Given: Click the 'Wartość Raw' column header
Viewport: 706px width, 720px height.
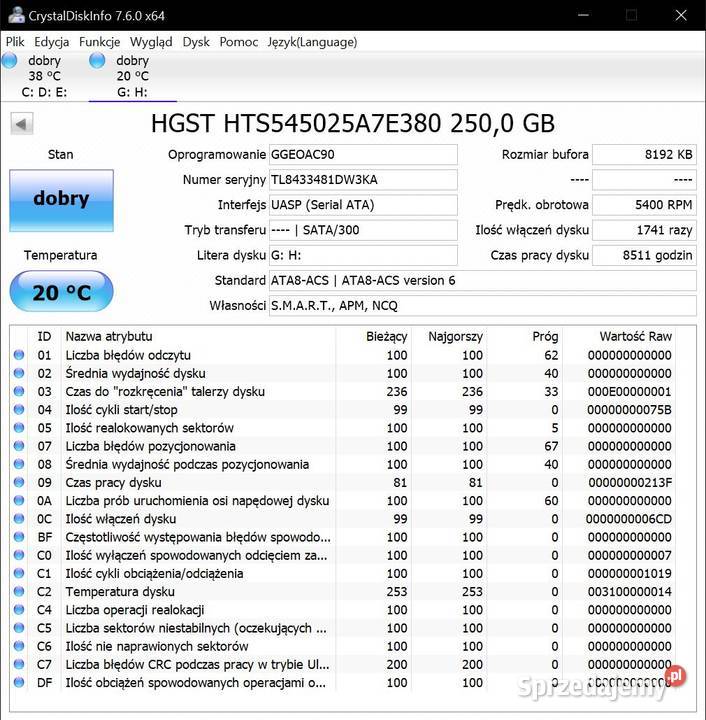Looking at the screenshot, I should click(635, 337).
